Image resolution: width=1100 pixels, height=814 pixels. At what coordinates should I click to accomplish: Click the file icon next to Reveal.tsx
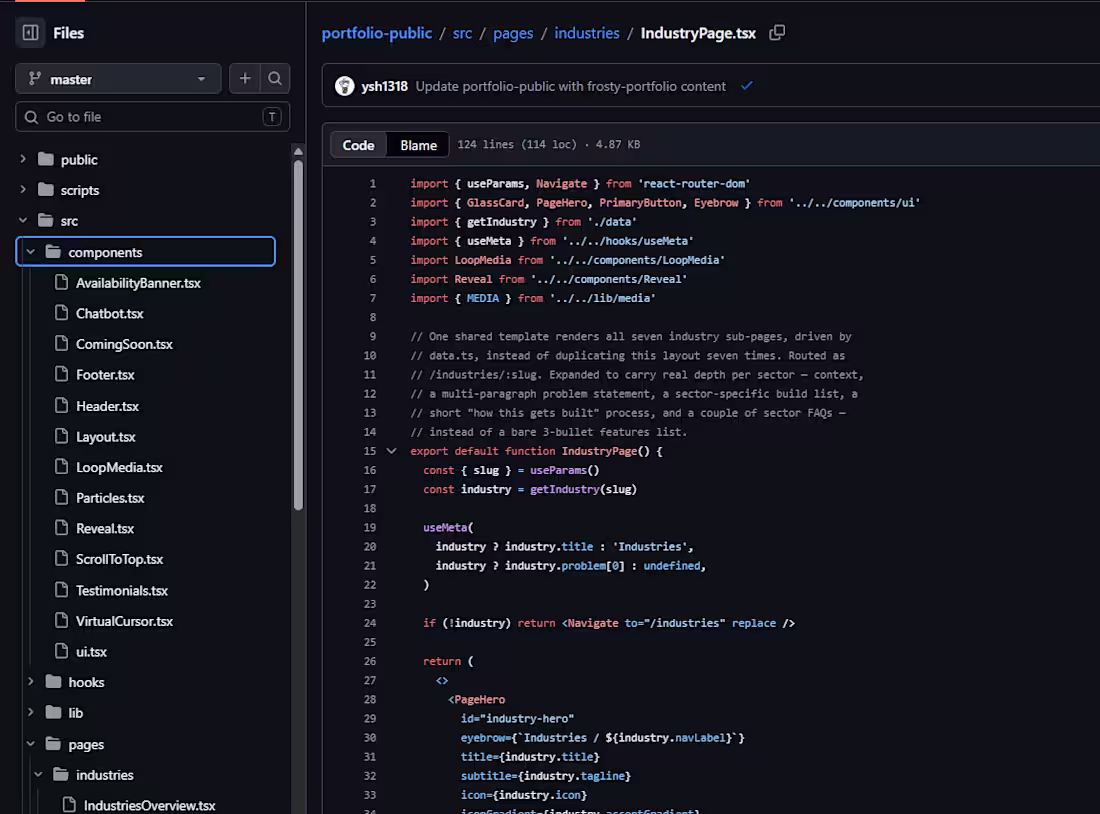pos(62,528)
